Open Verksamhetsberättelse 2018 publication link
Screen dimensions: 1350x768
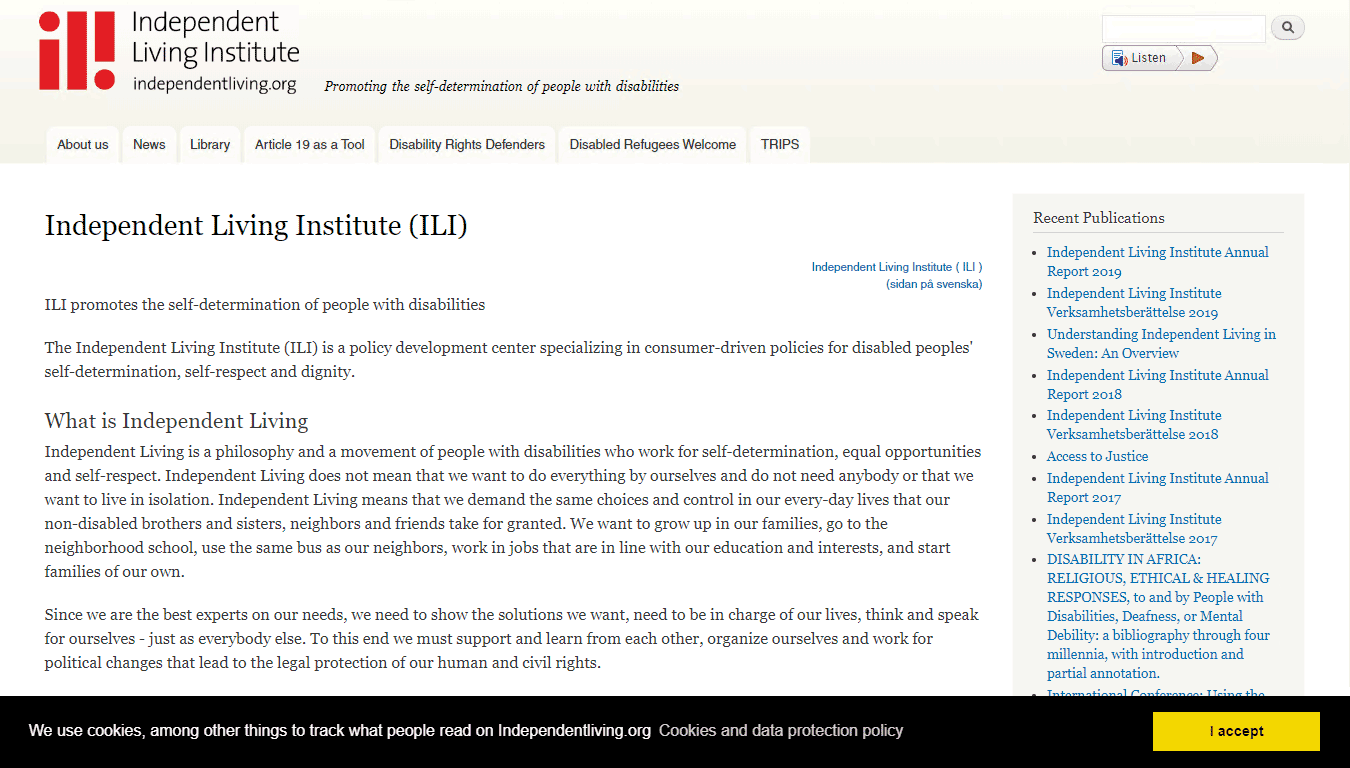[x=1133, y=425]
